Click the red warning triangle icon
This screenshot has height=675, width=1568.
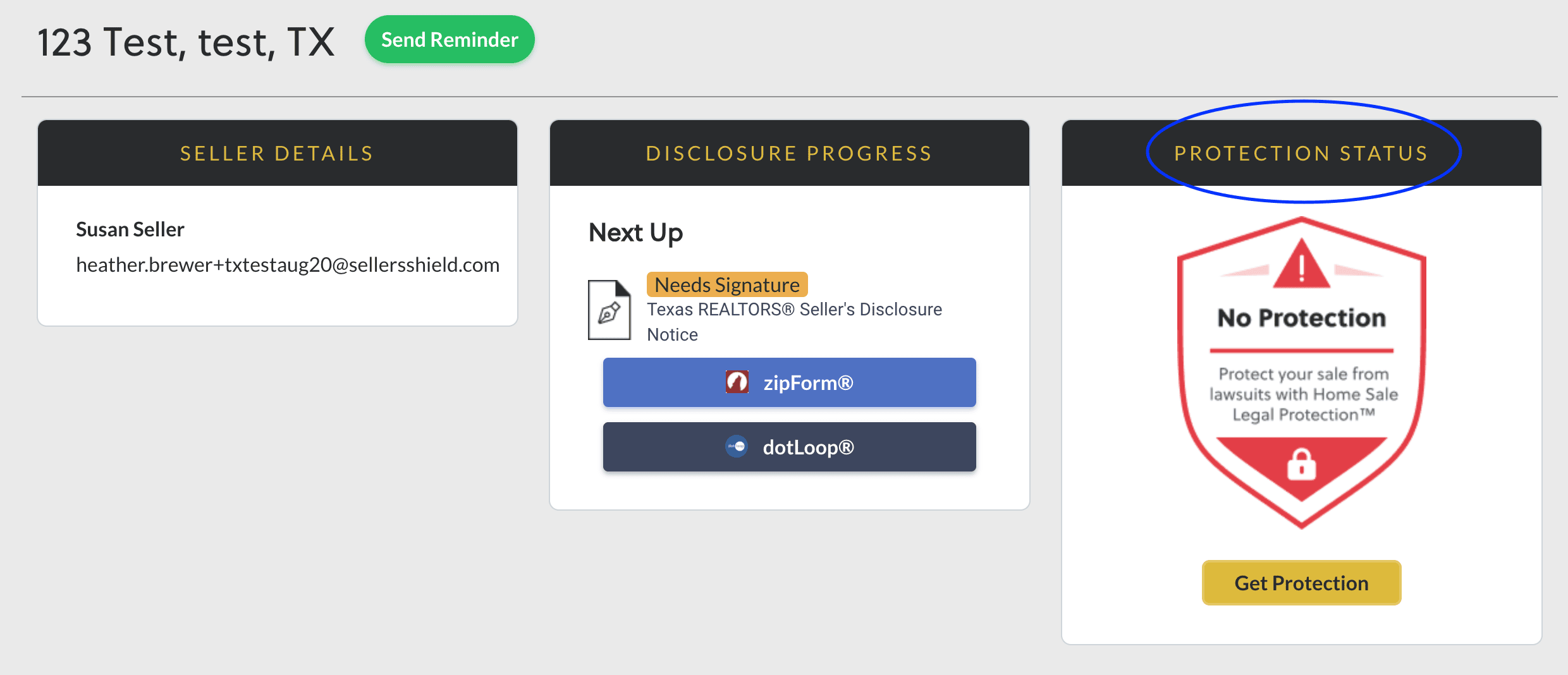(x=1301, y=265)
